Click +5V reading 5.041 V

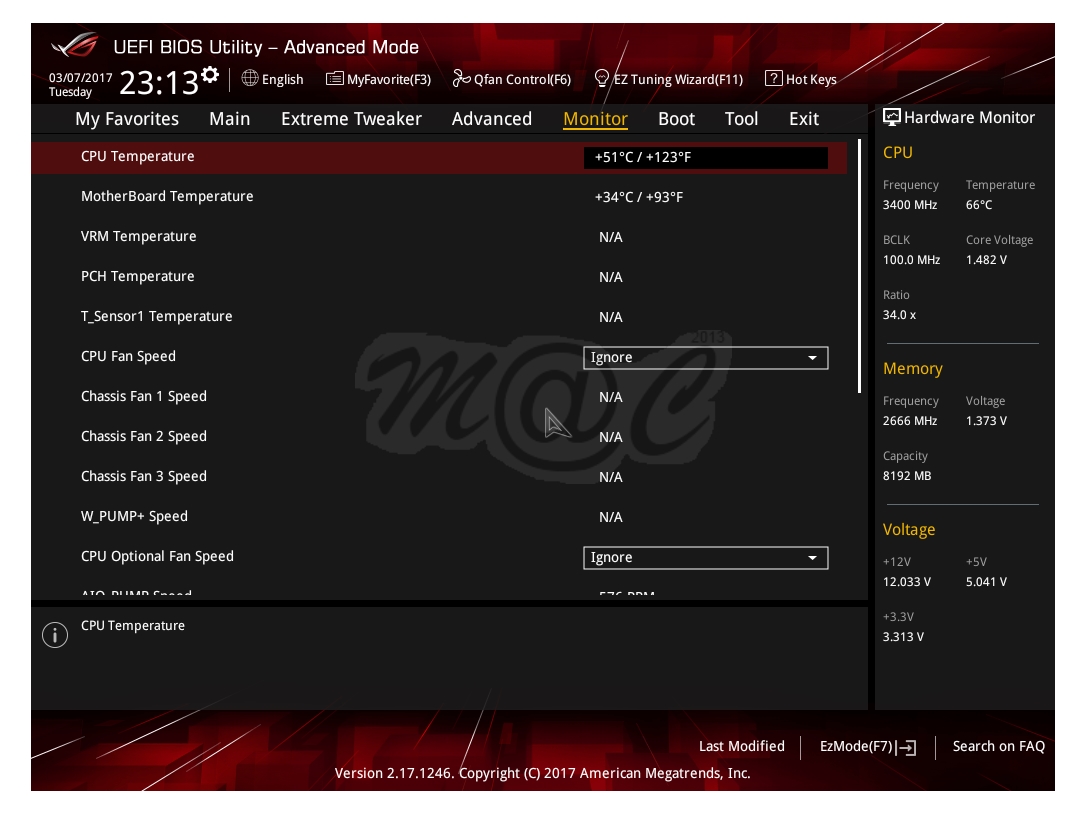click(986, 582)
